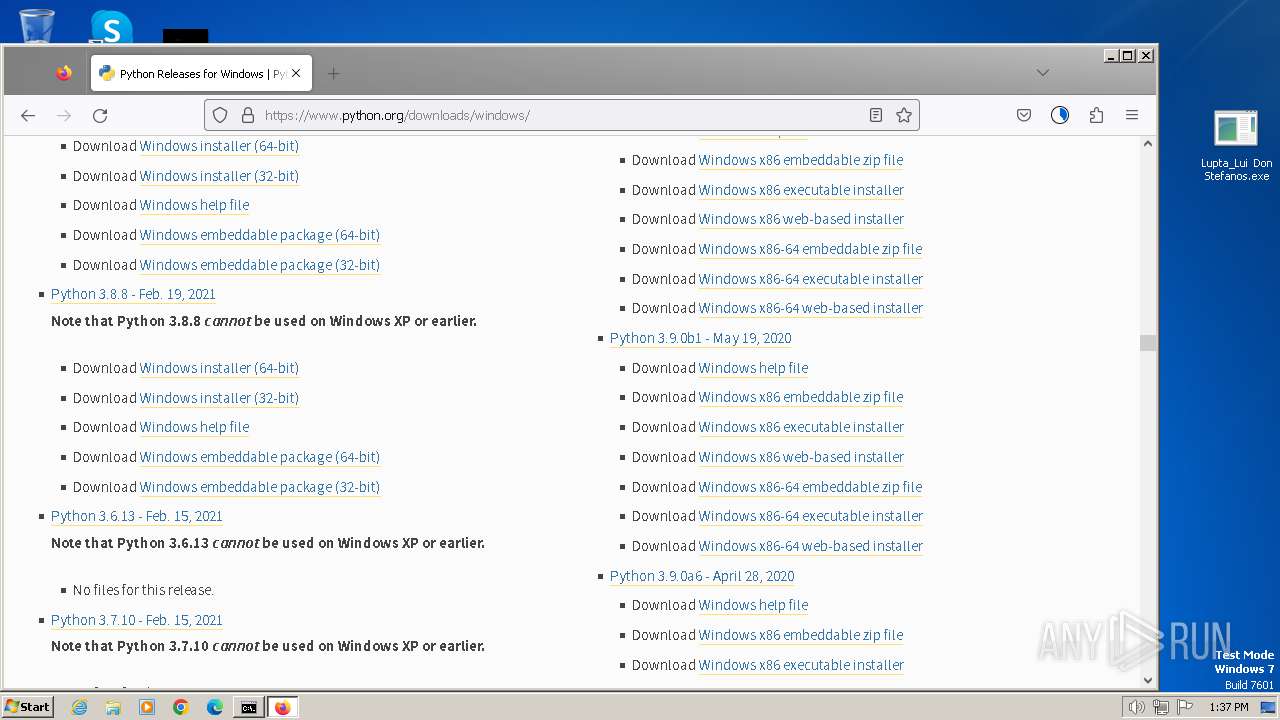
Task: Download embeddable package (32-bit) under Python 3.8.8
Action: pos(260,487)
